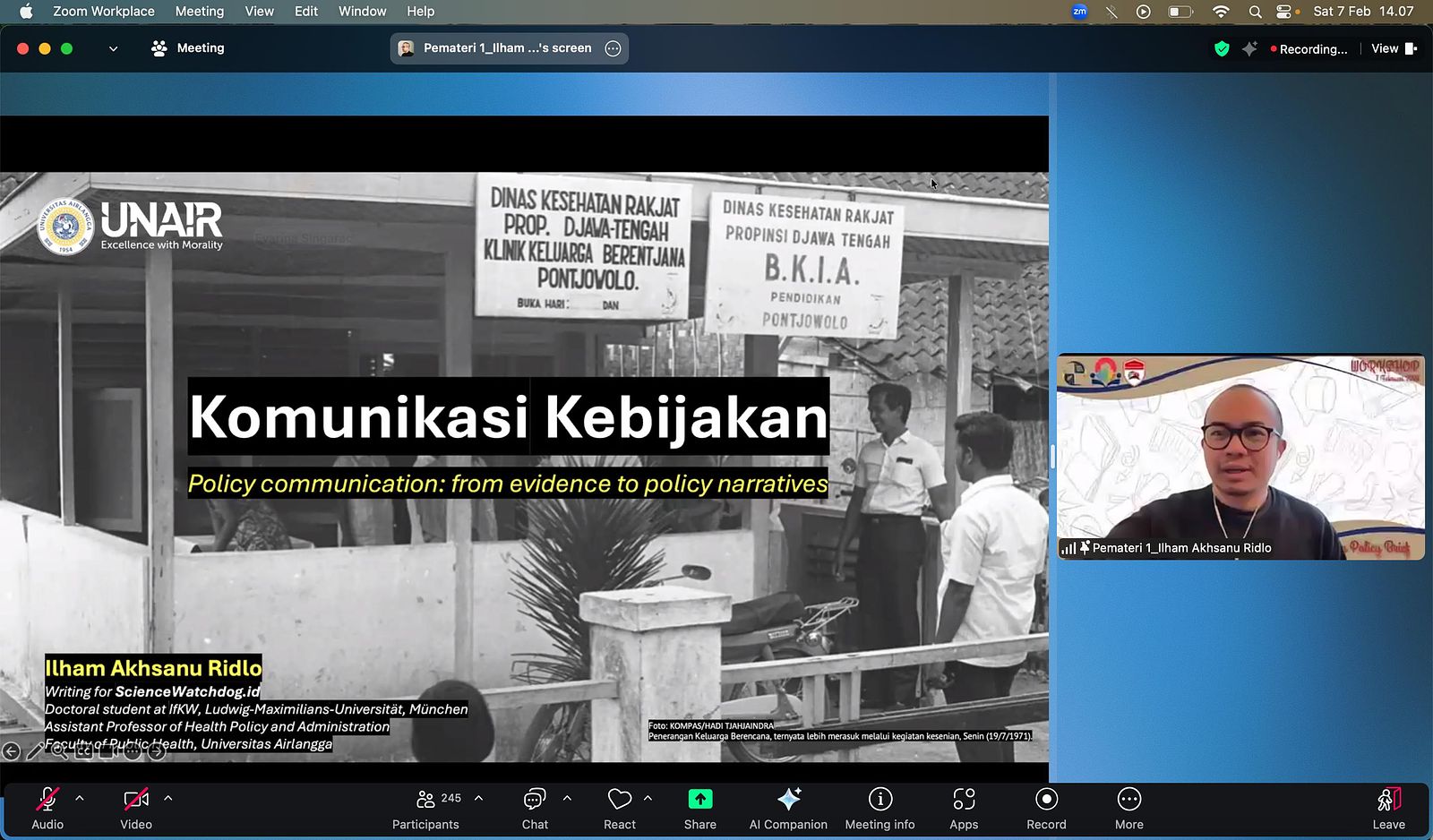The width and height of the screenshot is (1433, 840).
Task: Open the Chat panel
Action: [535, 809]
